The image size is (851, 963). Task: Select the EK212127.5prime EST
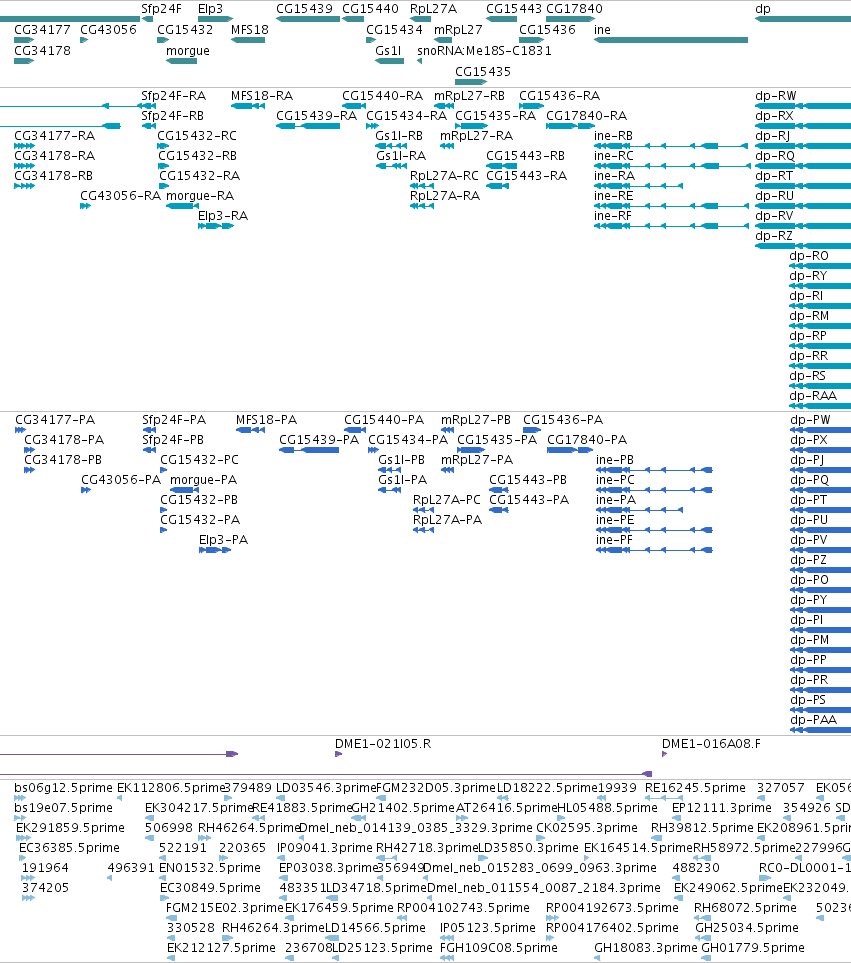(x=171, y=957)
